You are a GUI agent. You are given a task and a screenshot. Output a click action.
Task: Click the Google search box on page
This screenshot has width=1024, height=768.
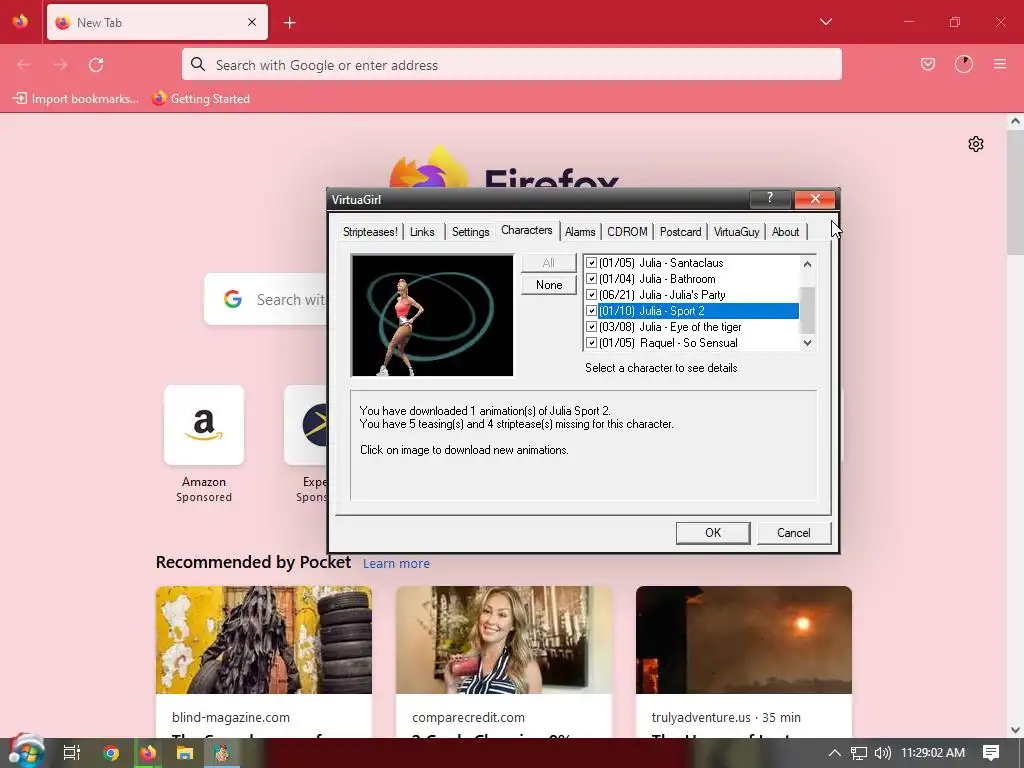point(266,300)
